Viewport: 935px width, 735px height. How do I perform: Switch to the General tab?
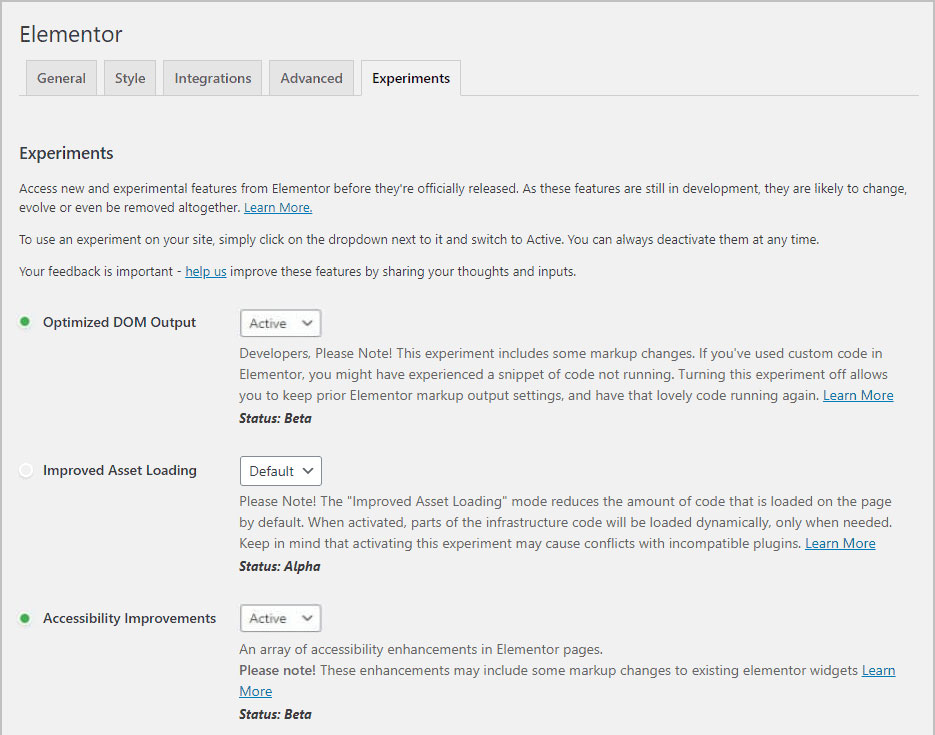[61, 78]
